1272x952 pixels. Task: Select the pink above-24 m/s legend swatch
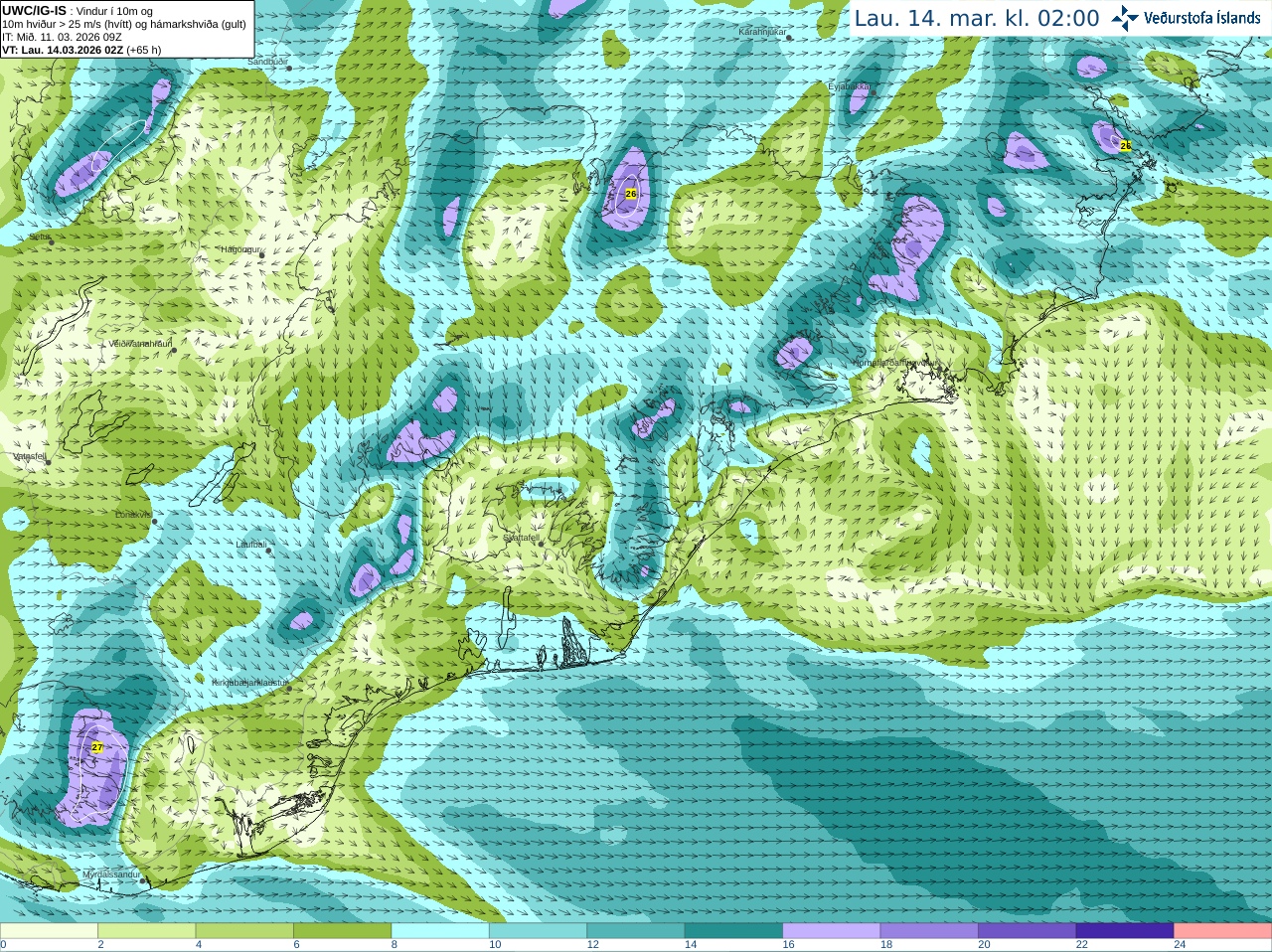[1223, 931]
